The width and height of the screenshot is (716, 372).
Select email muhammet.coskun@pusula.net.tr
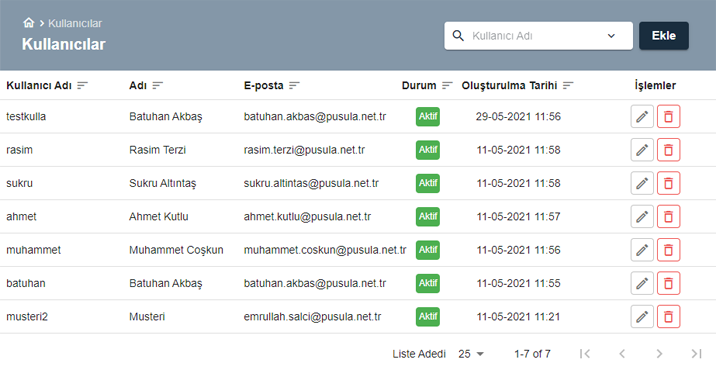325,250
